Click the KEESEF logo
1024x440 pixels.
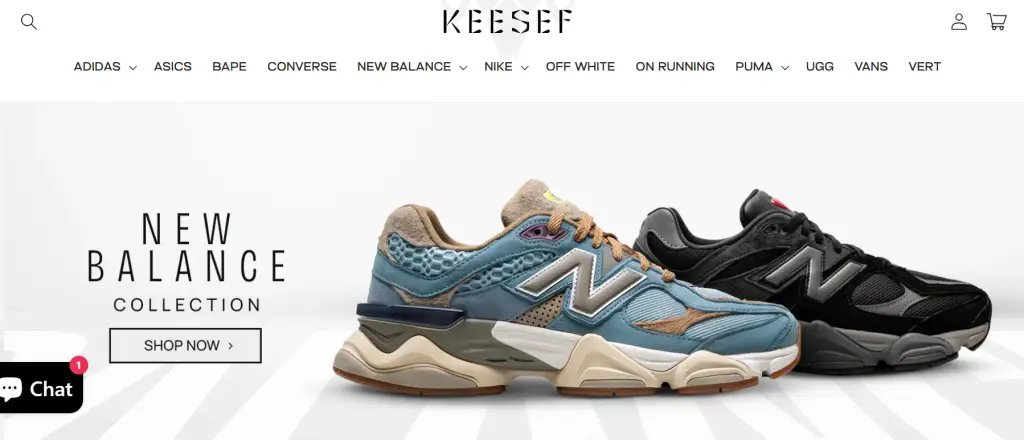[508, 22]
